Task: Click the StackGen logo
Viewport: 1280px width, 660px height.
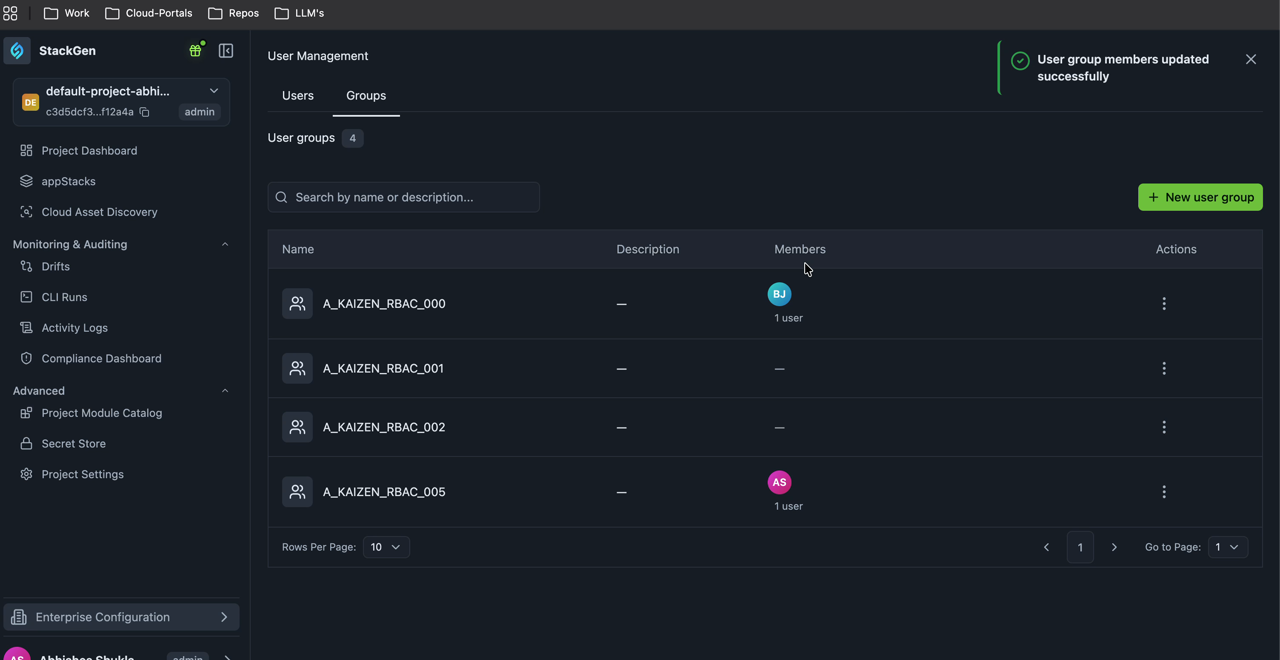Action: [x=17, y=51]
